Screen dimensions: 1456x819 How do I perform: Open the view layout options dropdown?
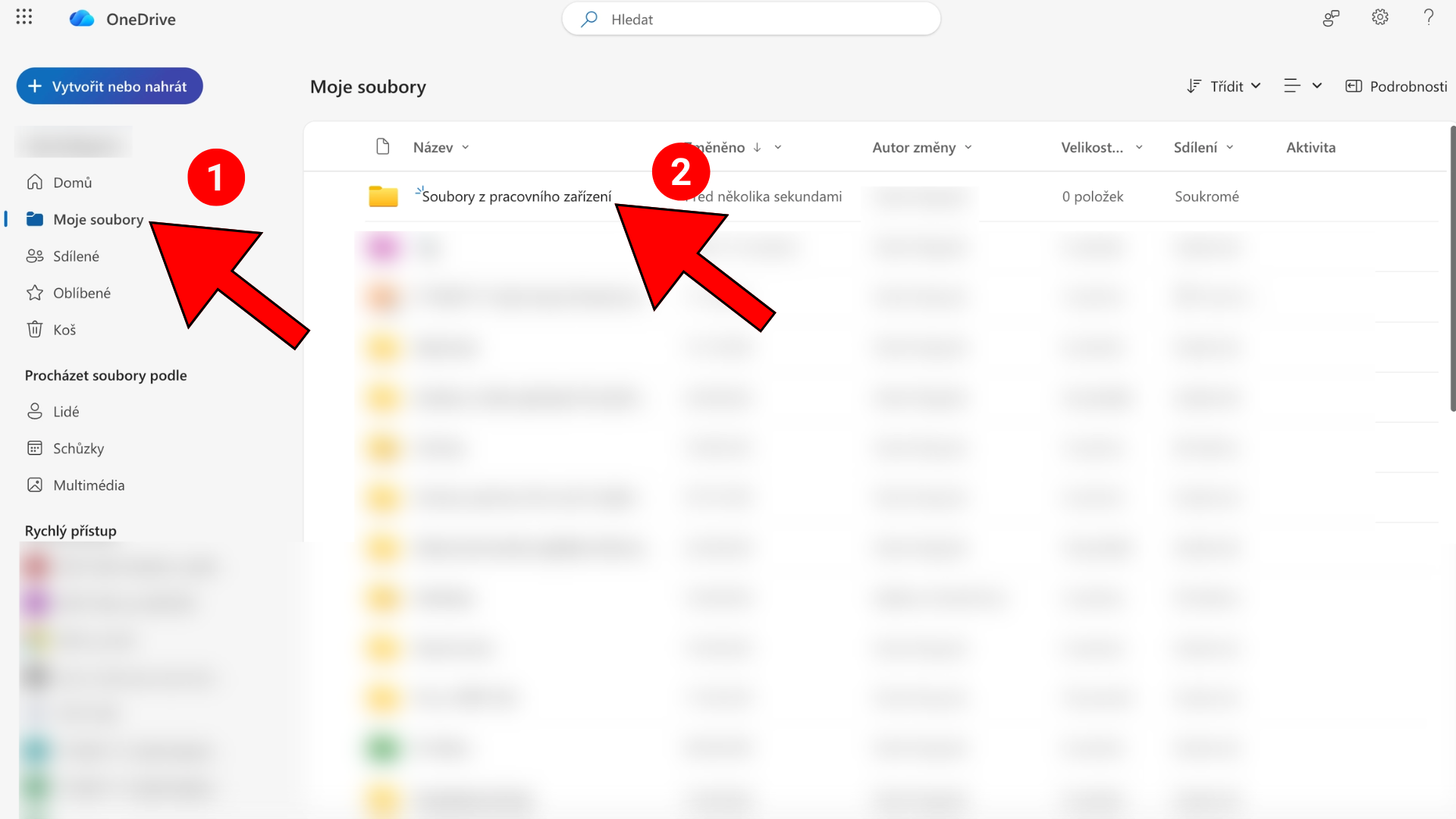(x=1303, y=86)
